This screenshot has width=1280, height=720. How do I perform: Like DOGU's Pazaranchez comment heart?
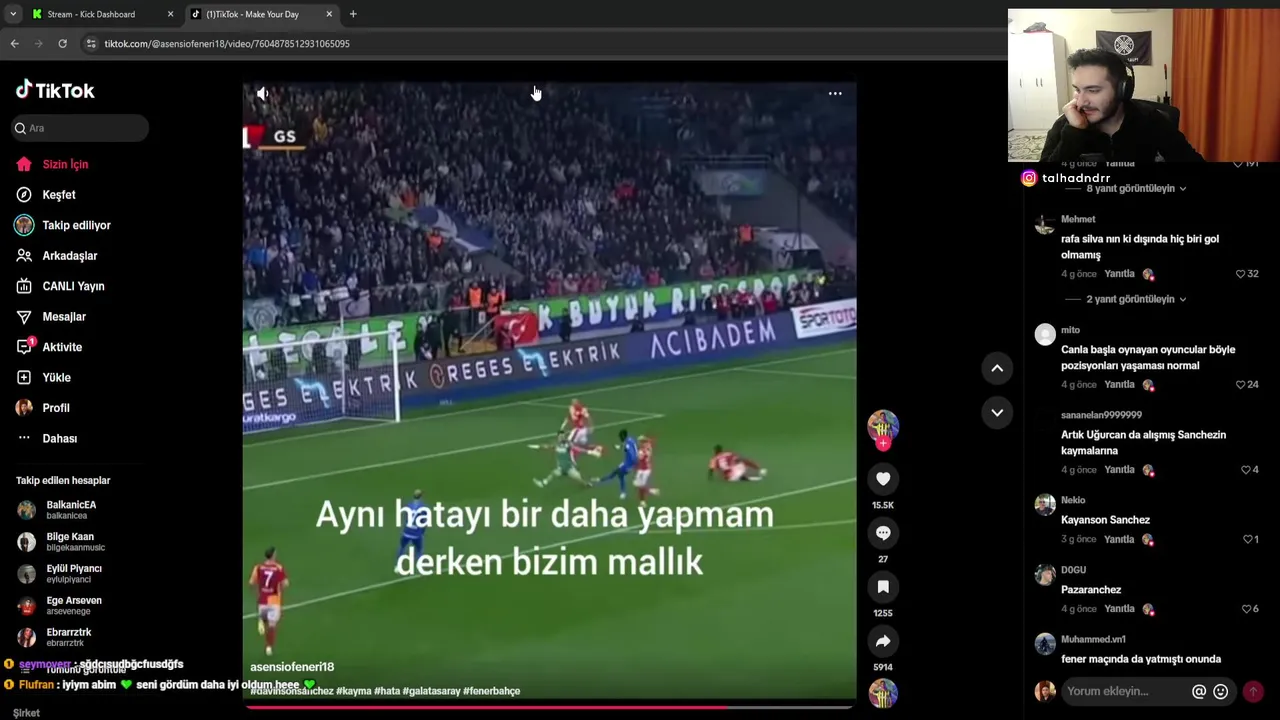point(1245,609)
